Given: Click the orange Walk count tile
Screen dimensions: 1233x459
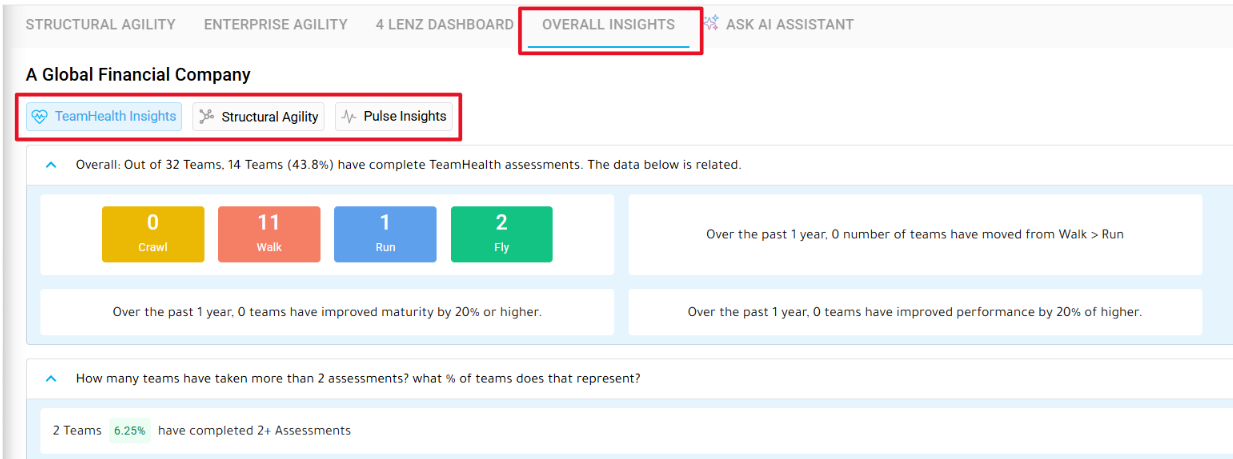Looking at the screenshot, I should coord(269,234).
